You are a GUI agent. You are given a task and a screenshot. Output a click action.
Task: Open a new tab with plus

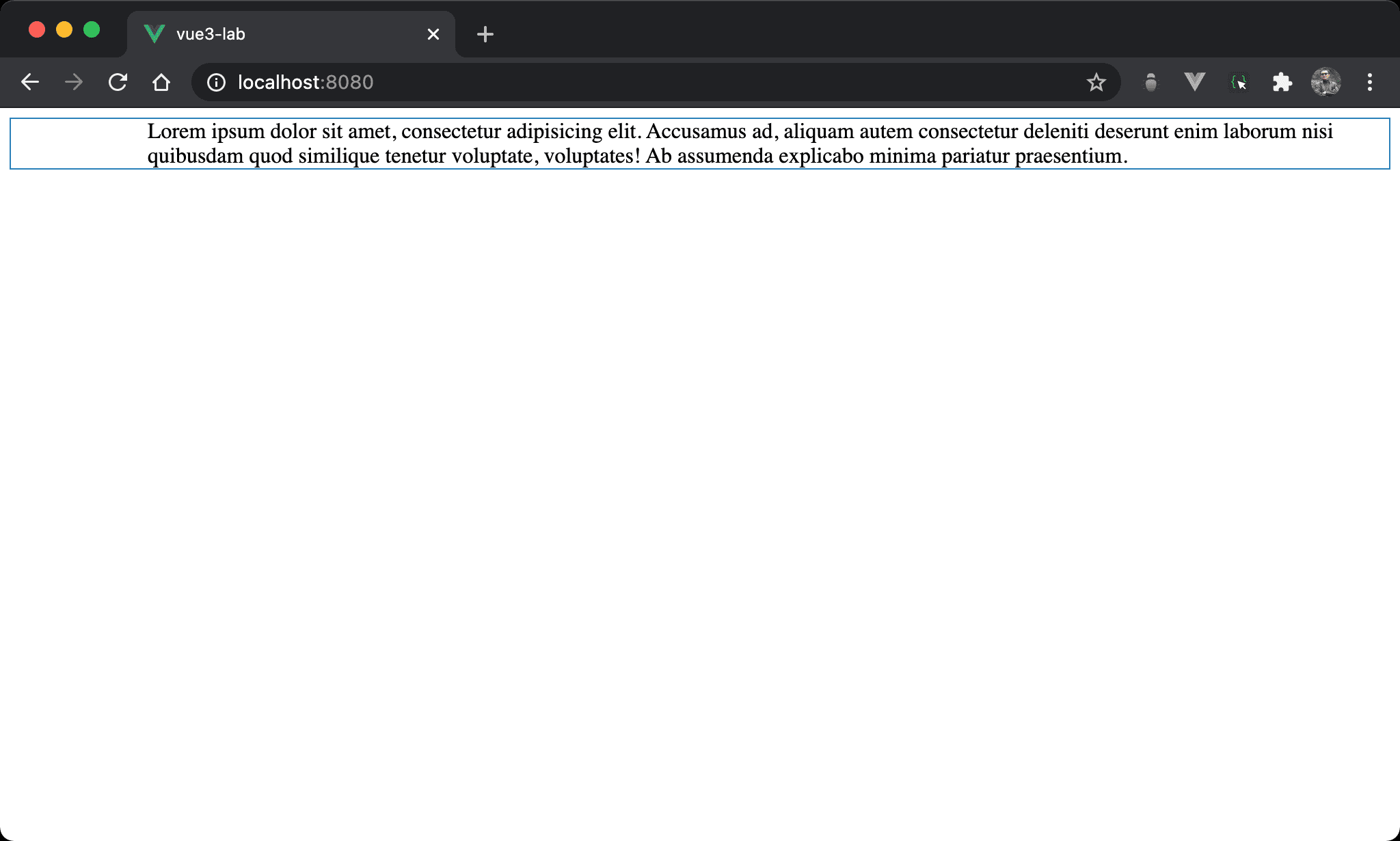(x=485, y=34)
